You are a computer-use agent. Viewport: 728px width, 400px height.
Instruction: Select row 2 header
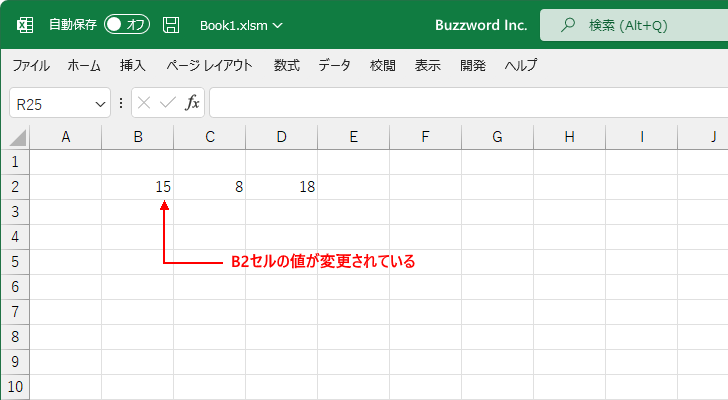point(15,187)
